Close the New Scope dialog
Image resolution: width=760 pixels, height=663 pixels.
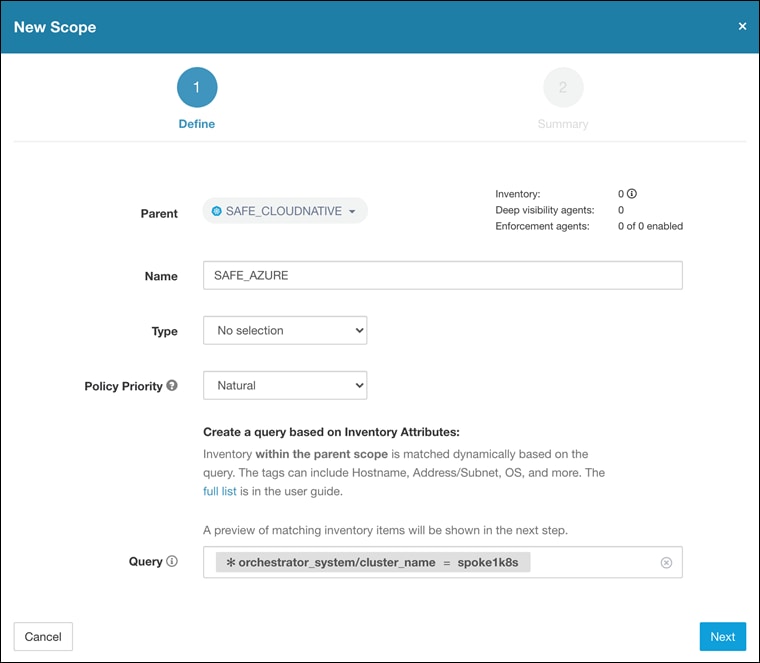tap(742, 26)
